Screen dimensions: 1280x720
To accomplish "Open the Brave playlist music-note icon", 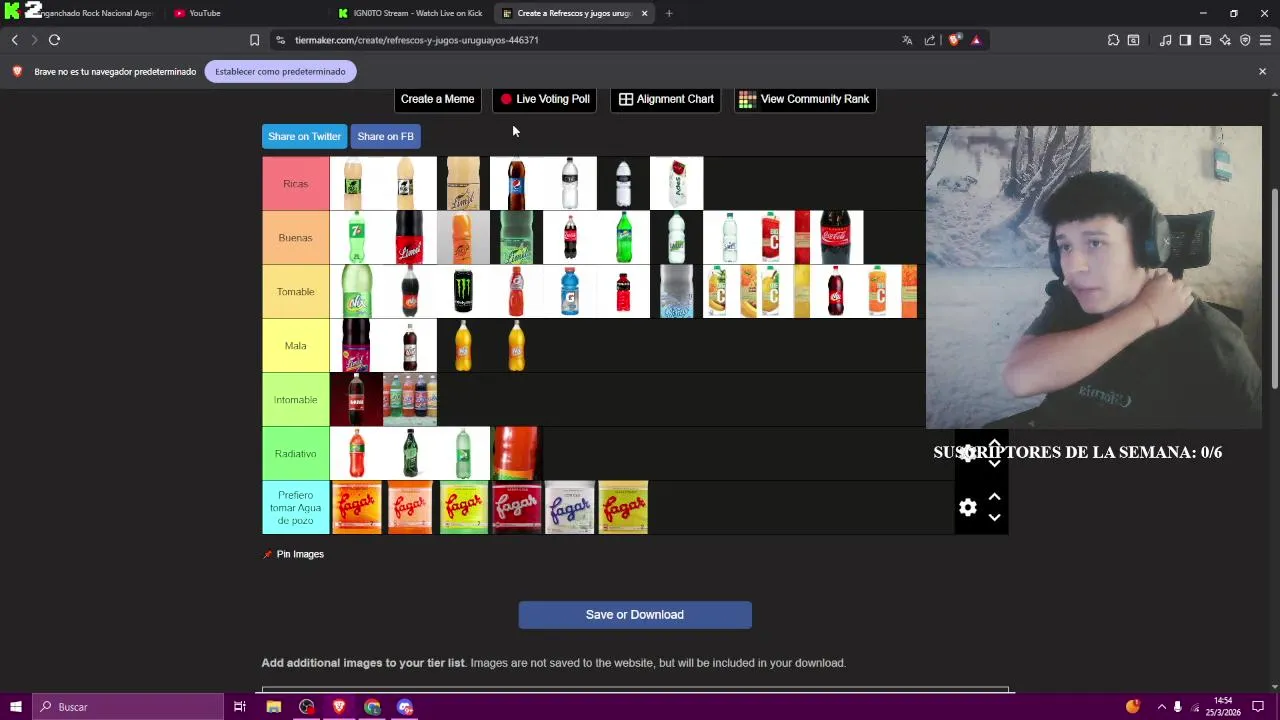I will tap(1165, 40).
